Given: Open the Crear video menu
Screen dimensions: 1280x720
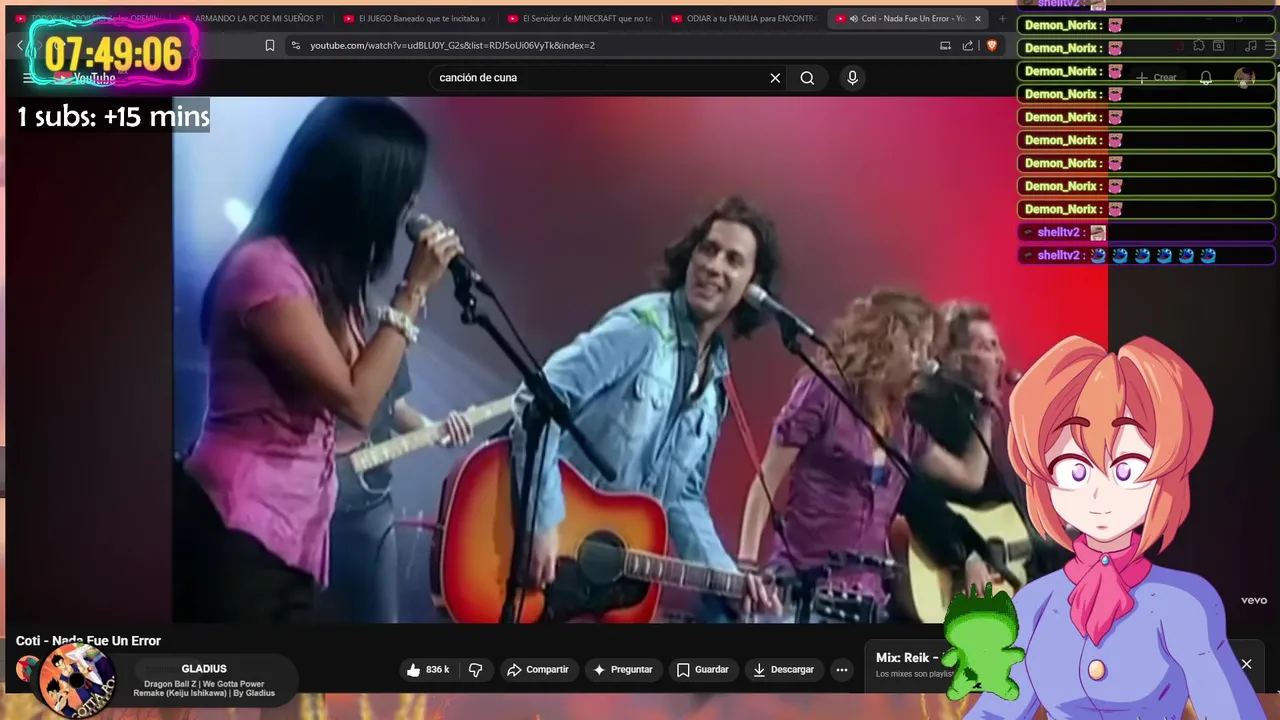Looking at the screenshot, I should 1156,78.
